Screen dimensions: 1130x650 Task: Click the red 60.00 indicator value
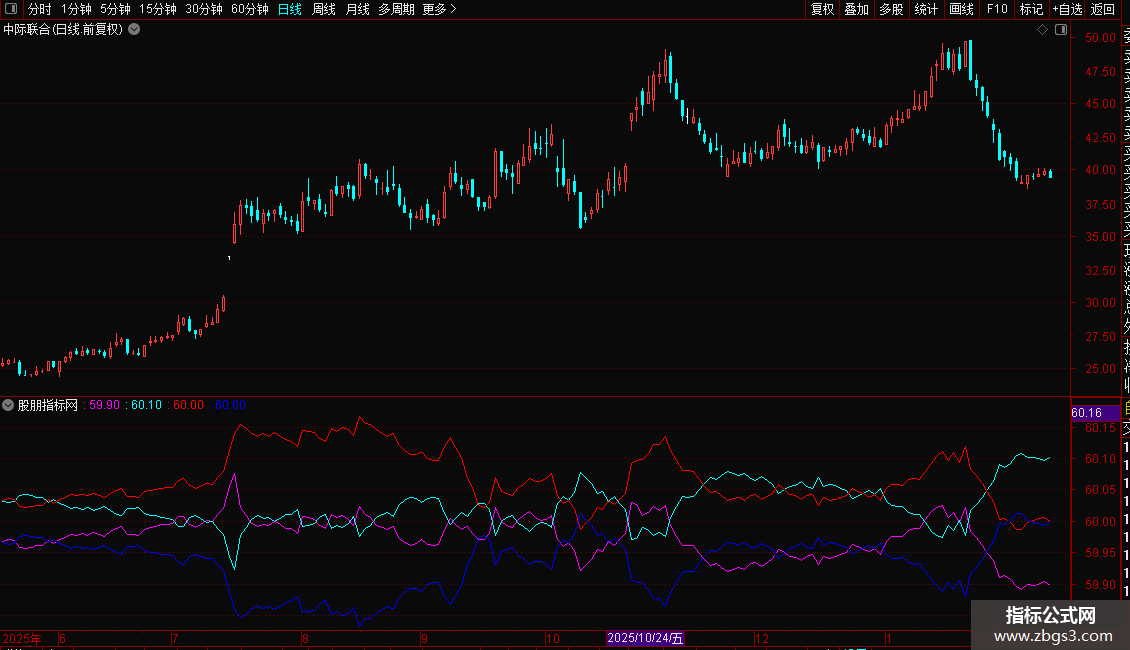pos(188,405)
